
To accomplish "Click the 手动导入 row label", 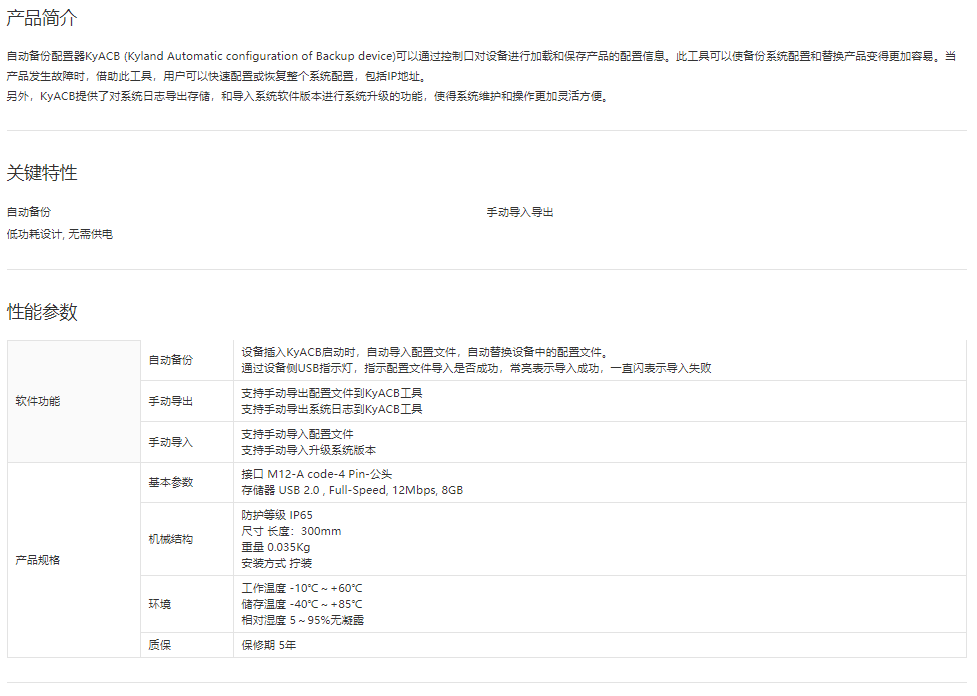I will (x=171, y=442).
